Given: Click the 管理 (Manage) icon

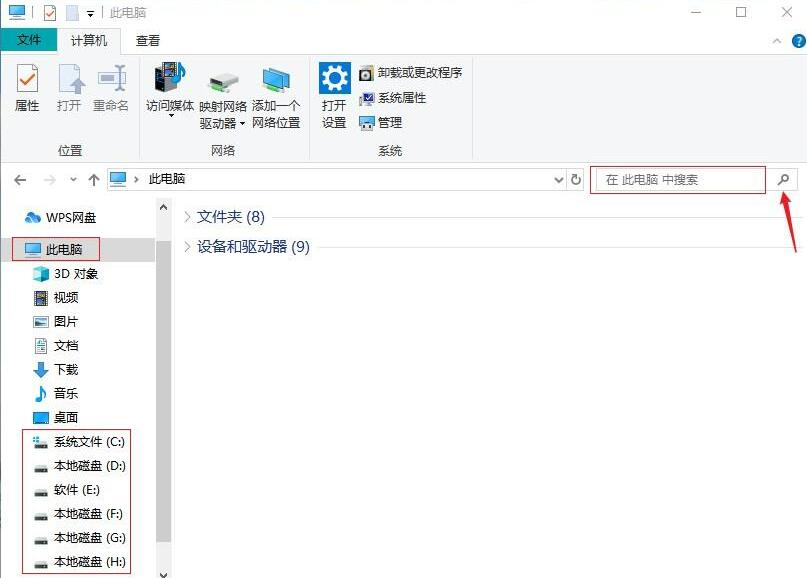Looking at the screenshot, I should pos(385,122).
